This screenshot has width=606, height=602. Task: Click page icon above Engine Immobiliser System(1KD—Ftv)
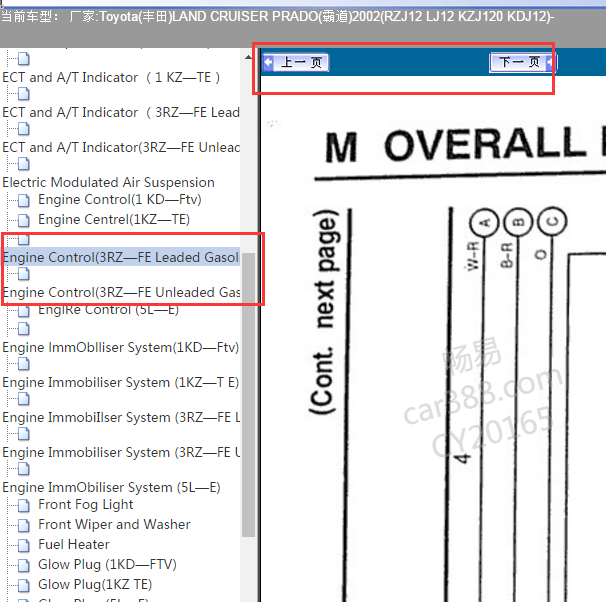coord(24,329)
